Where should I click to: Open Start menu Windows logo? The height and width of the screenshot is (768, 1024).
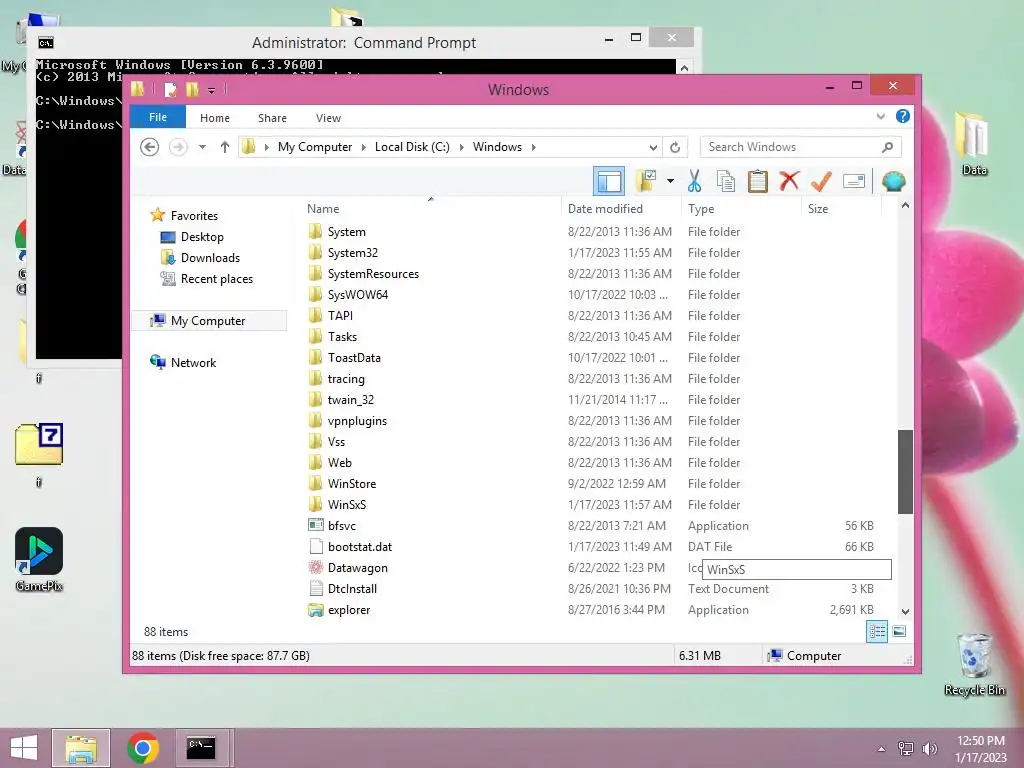[x=24, y=748]
